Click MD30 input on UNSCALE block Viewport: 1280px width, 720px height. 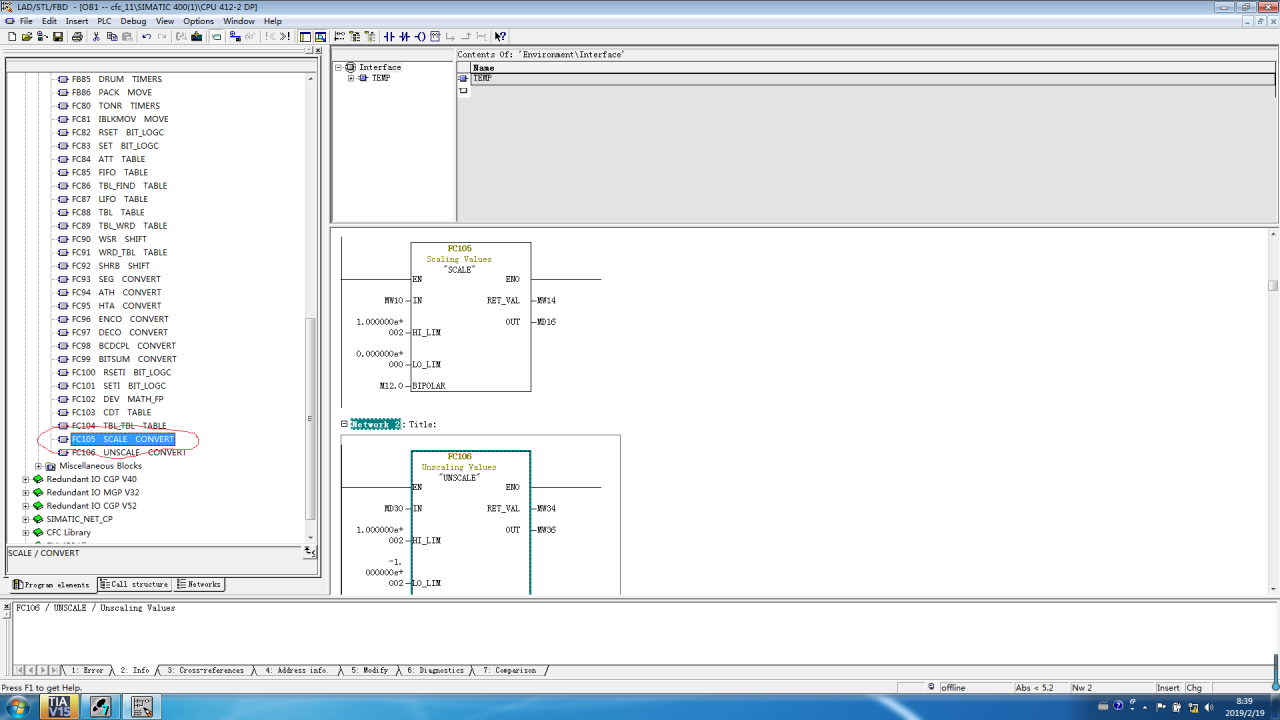coord(392,508)
